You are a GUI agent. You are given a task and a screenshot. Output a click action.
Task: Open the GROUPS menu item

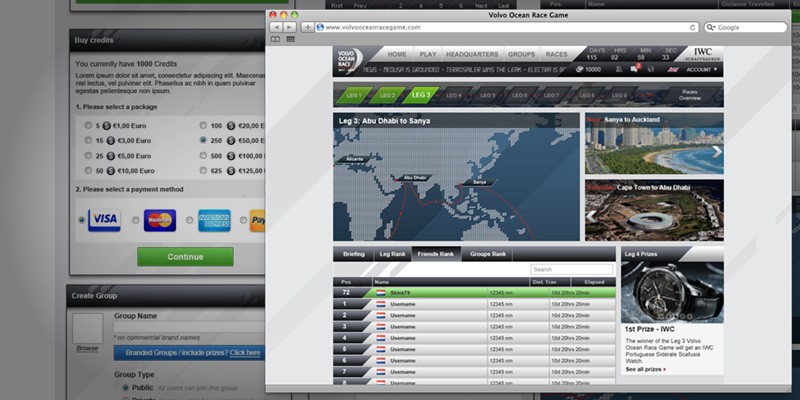pyautogui.click(x=521, y=54)
